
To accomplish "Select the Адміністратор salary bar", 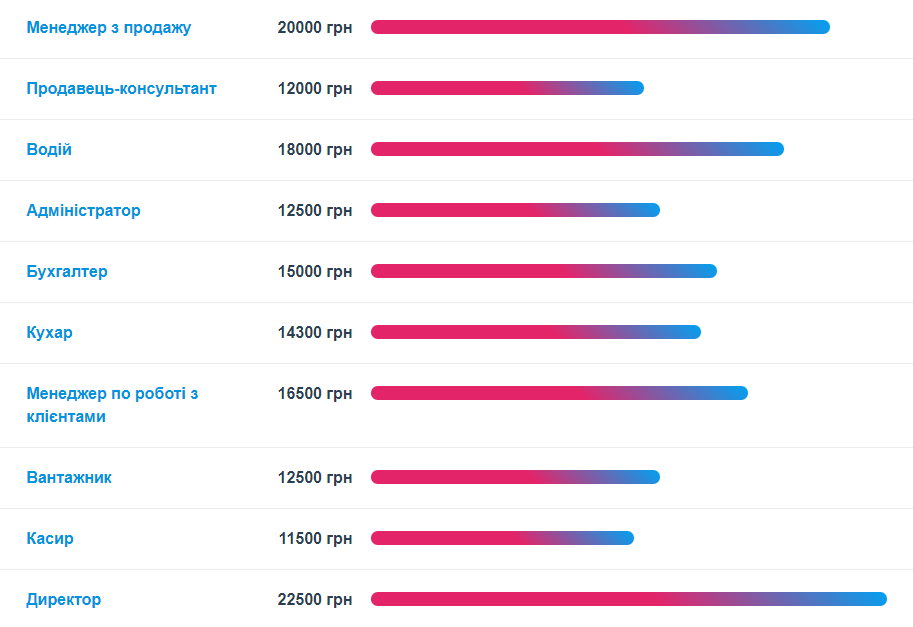I will [x=515, y=210].
